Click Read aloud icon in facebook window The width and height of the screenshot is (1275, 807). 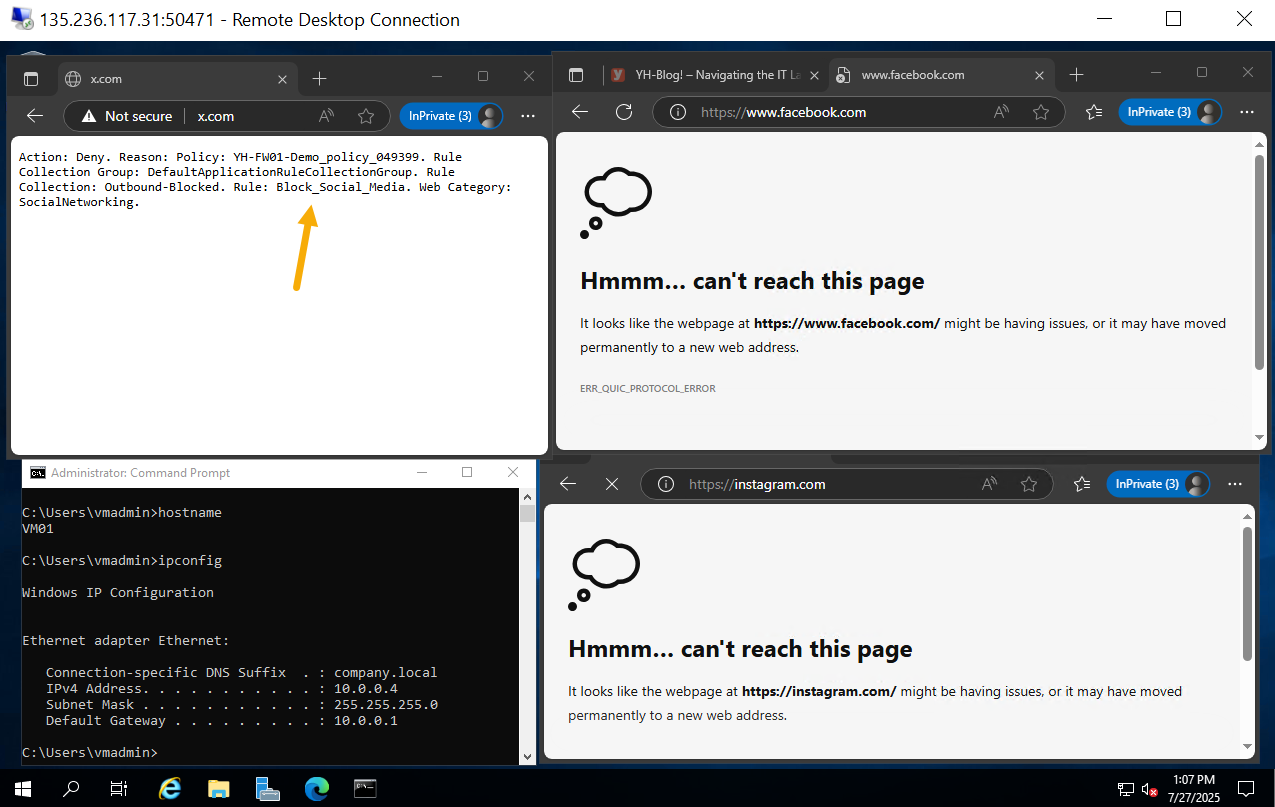[1001, 112]
